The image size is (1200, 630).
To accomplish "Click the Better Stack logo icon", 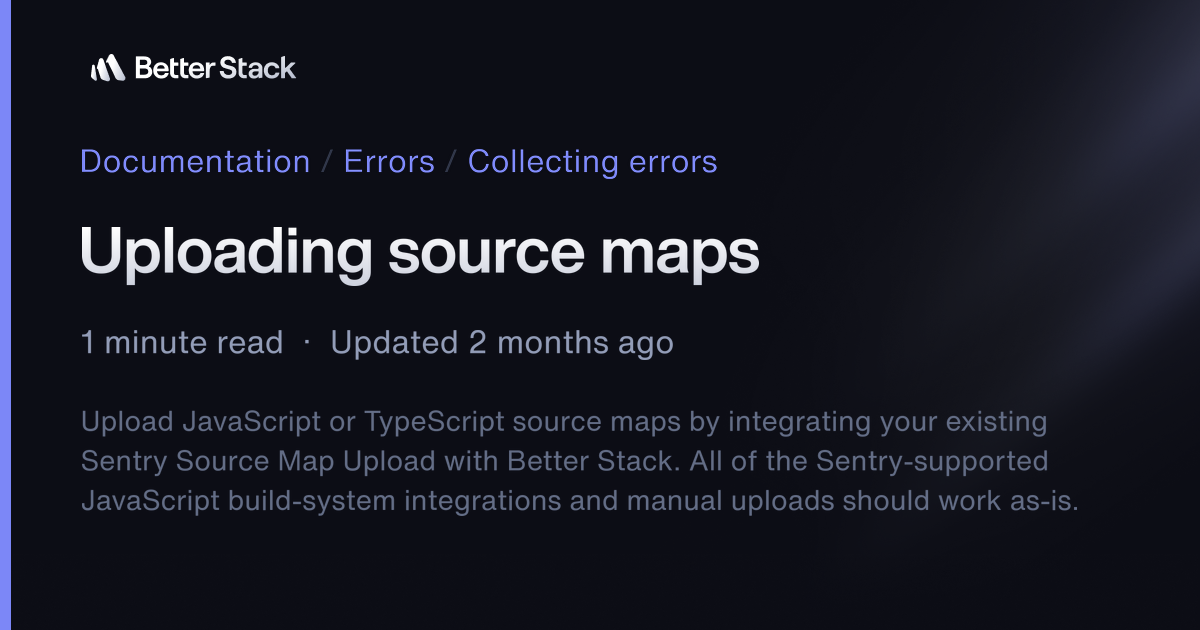I will pyautogui.click(x=107, y=68).
